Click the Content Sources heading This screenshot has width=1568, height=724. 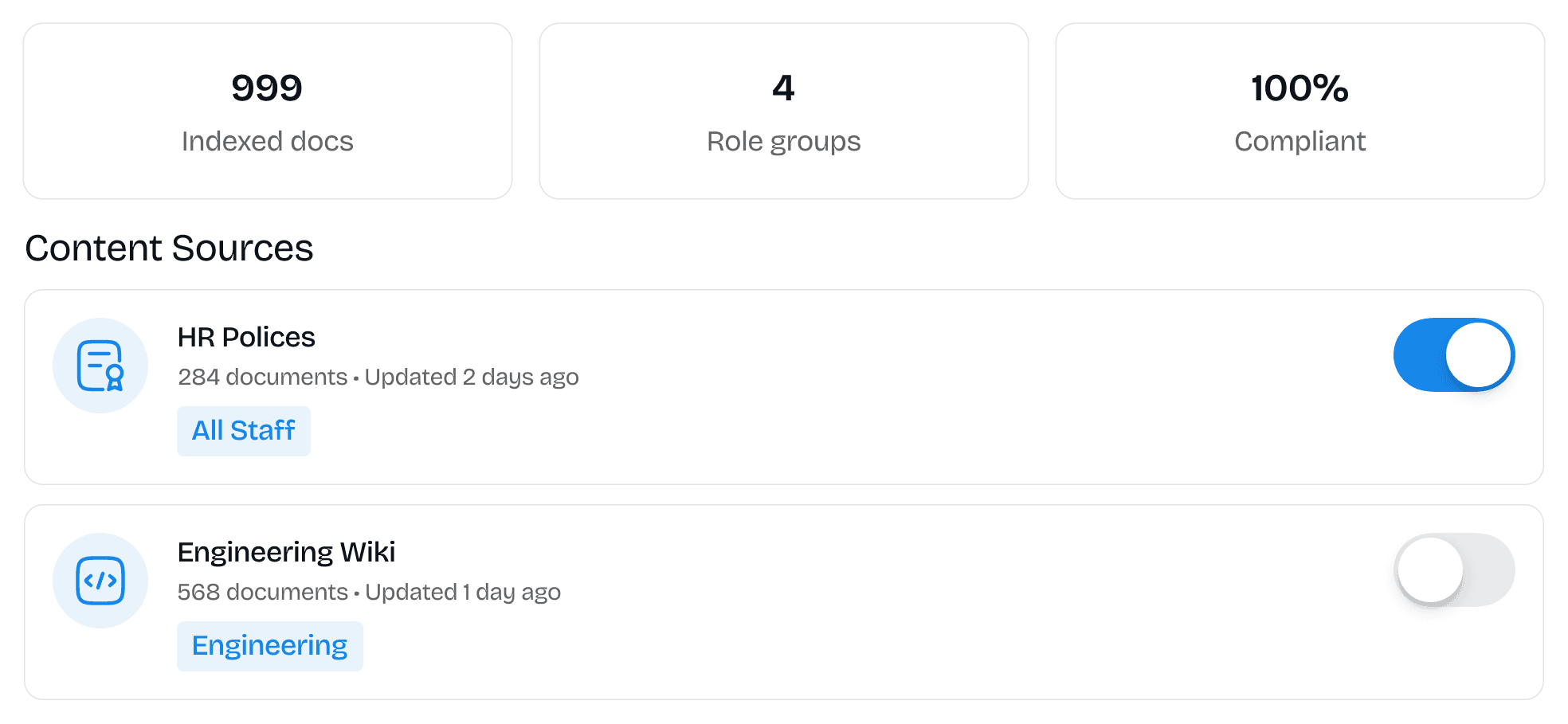tap(169, 248)
